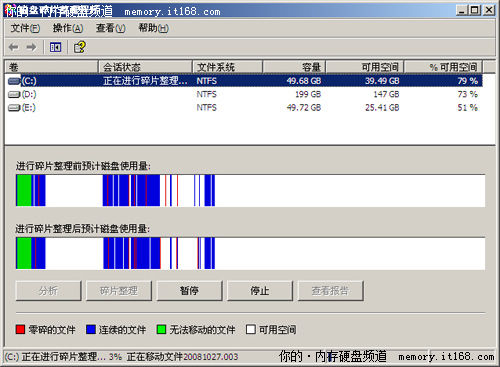The width and height of the screenshot is (500, 367).
Task: Click the red 零碎的文件 legend swatch
Action: pyautogui.click(x=20, y=330)
